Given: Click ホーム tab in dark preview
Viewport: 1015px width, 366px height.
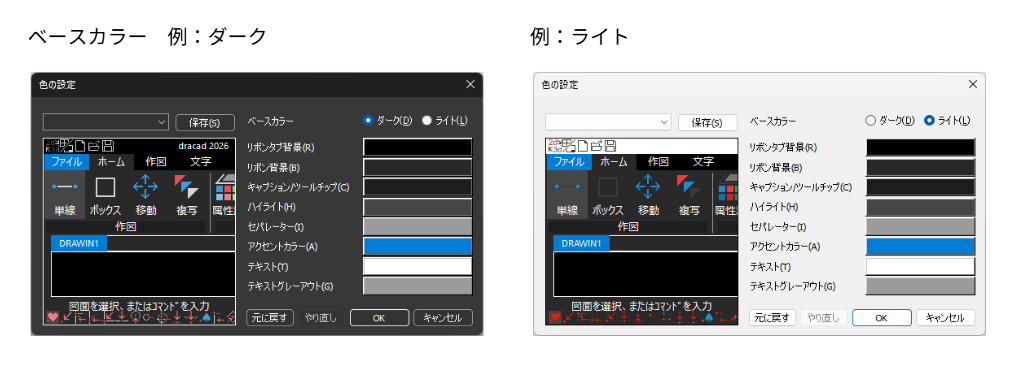Looking at the screenshot, I should click(111, 162).
